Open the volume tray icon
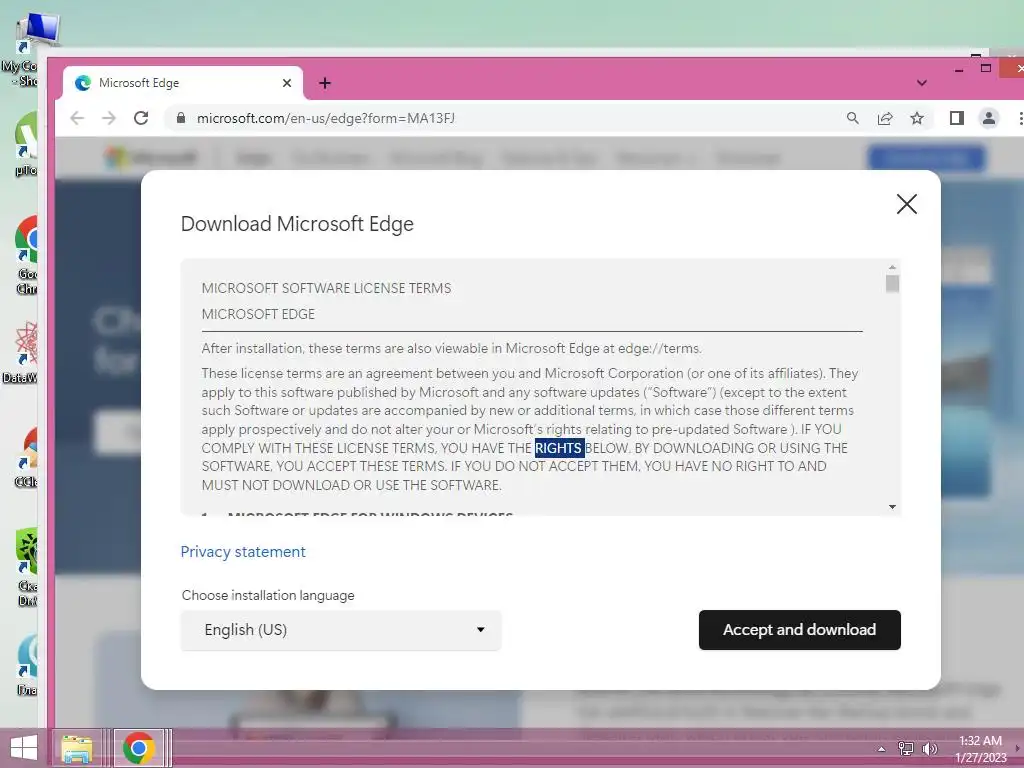The height and width of the screenshot is (768, 1024). [x=929, y=748]
